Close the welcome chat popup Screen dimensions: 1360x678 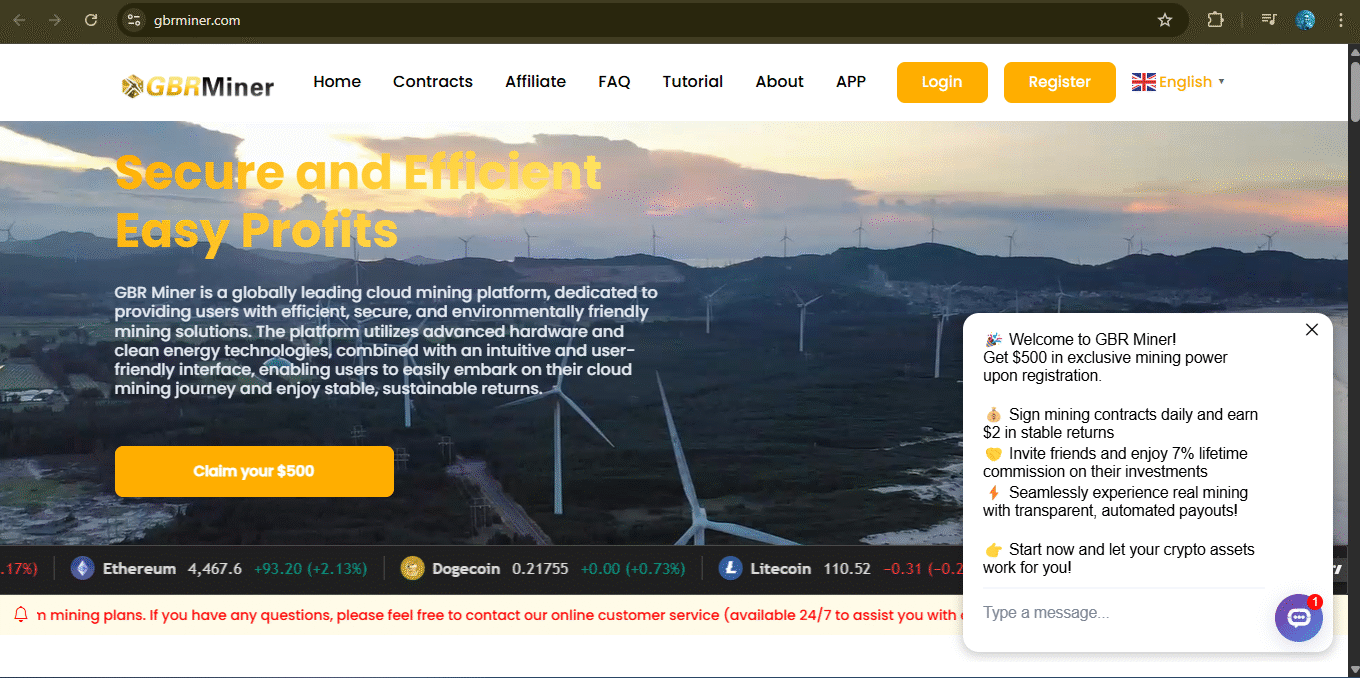(1311, 330)
